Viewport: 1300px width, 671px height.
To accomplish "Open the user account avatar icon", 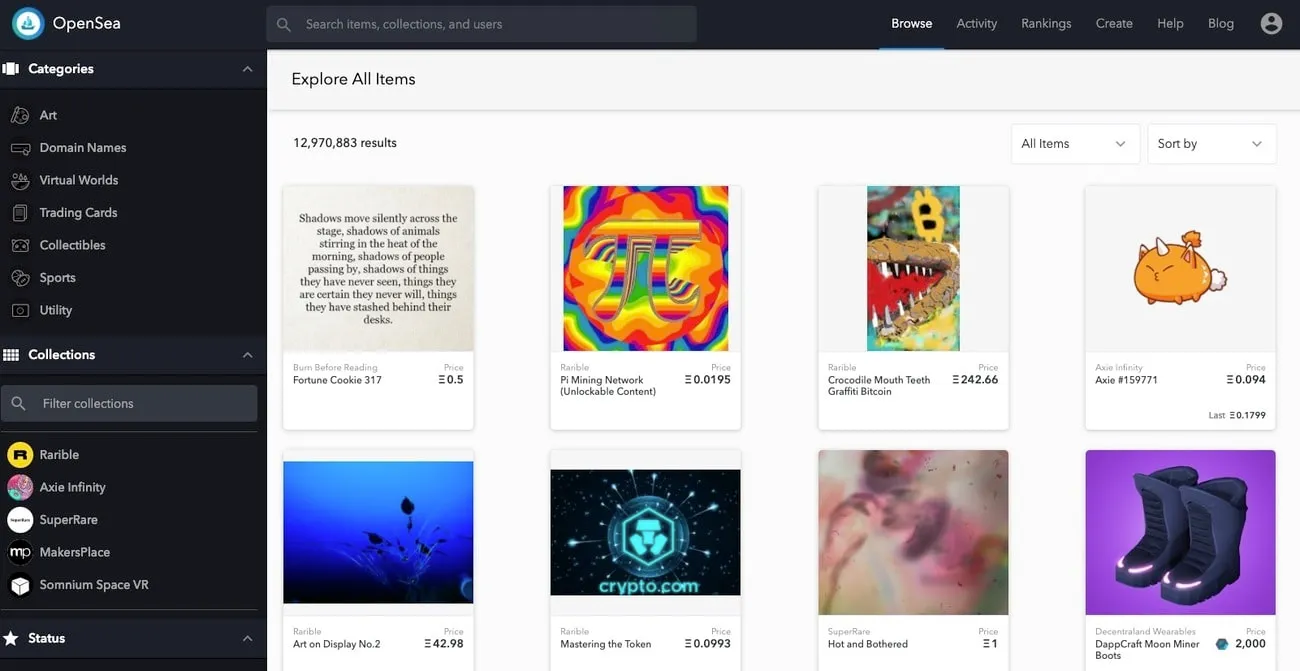I will (1271, 23).
